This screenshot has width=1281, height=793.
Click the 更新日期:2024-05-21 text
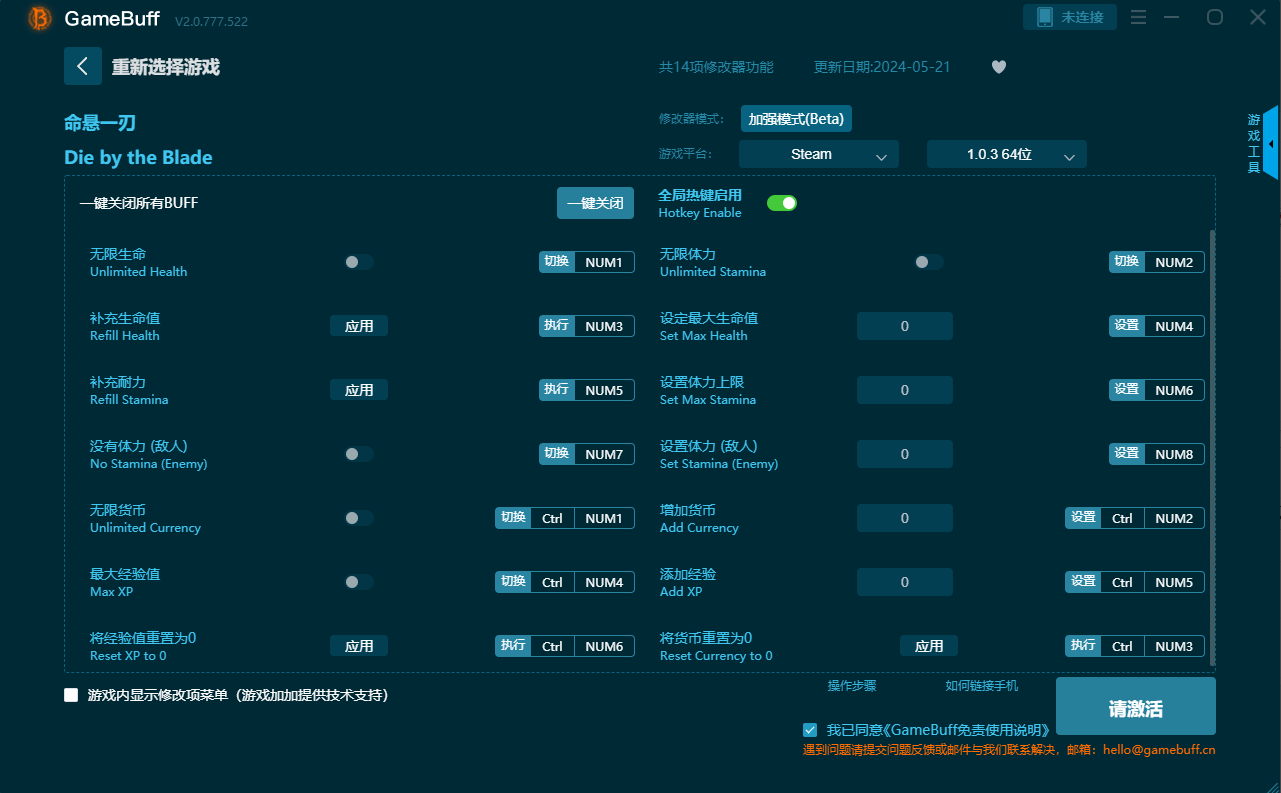[x=882, y=67]
